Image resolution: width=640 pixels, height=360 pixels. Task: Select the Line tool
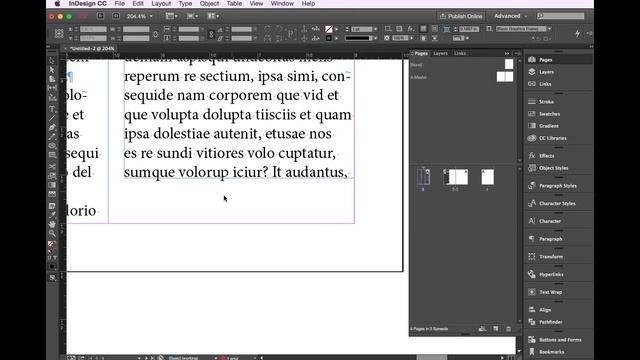click(52, 118)
